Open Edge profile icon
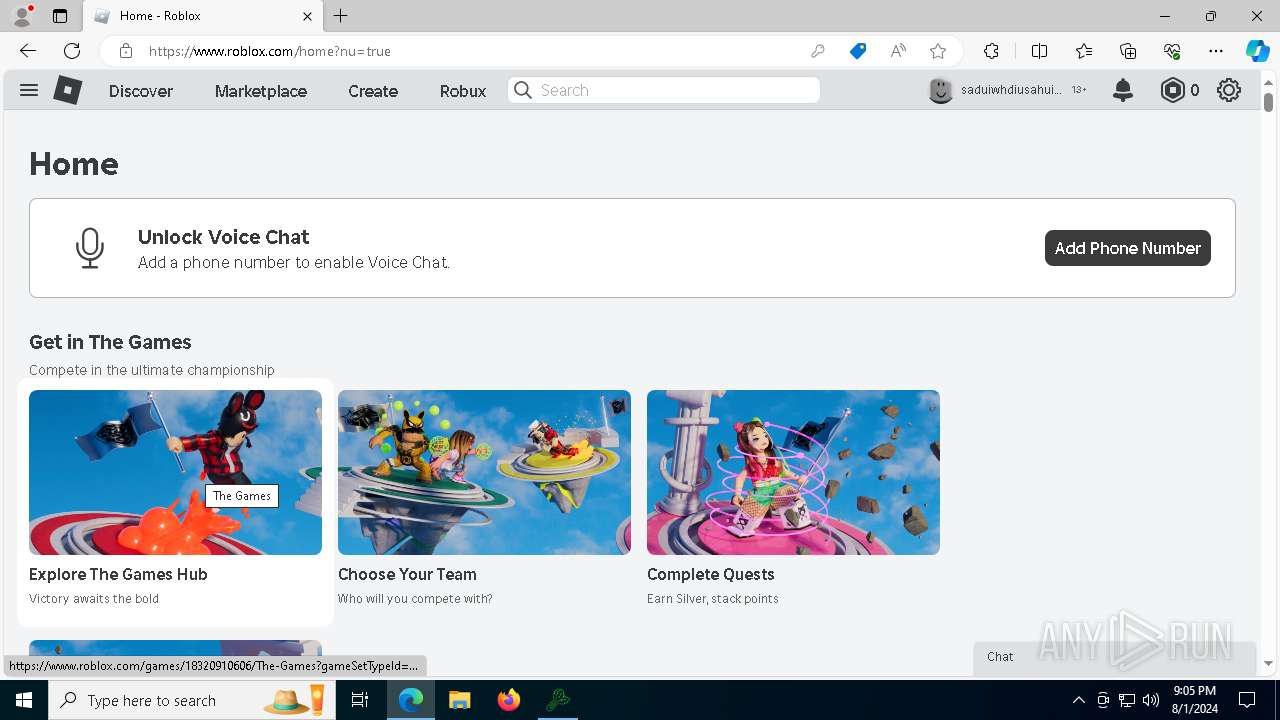This screenshot has width=1280, height=720. (x=22, y=16)
